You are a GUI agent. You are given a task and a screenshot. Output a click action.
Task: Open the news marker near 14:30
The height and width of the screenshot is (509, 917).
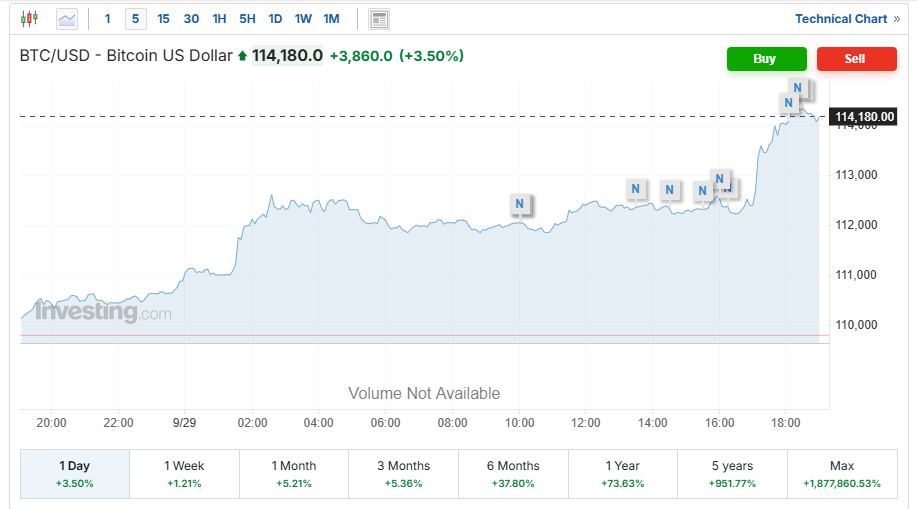(x=670, y=190)
